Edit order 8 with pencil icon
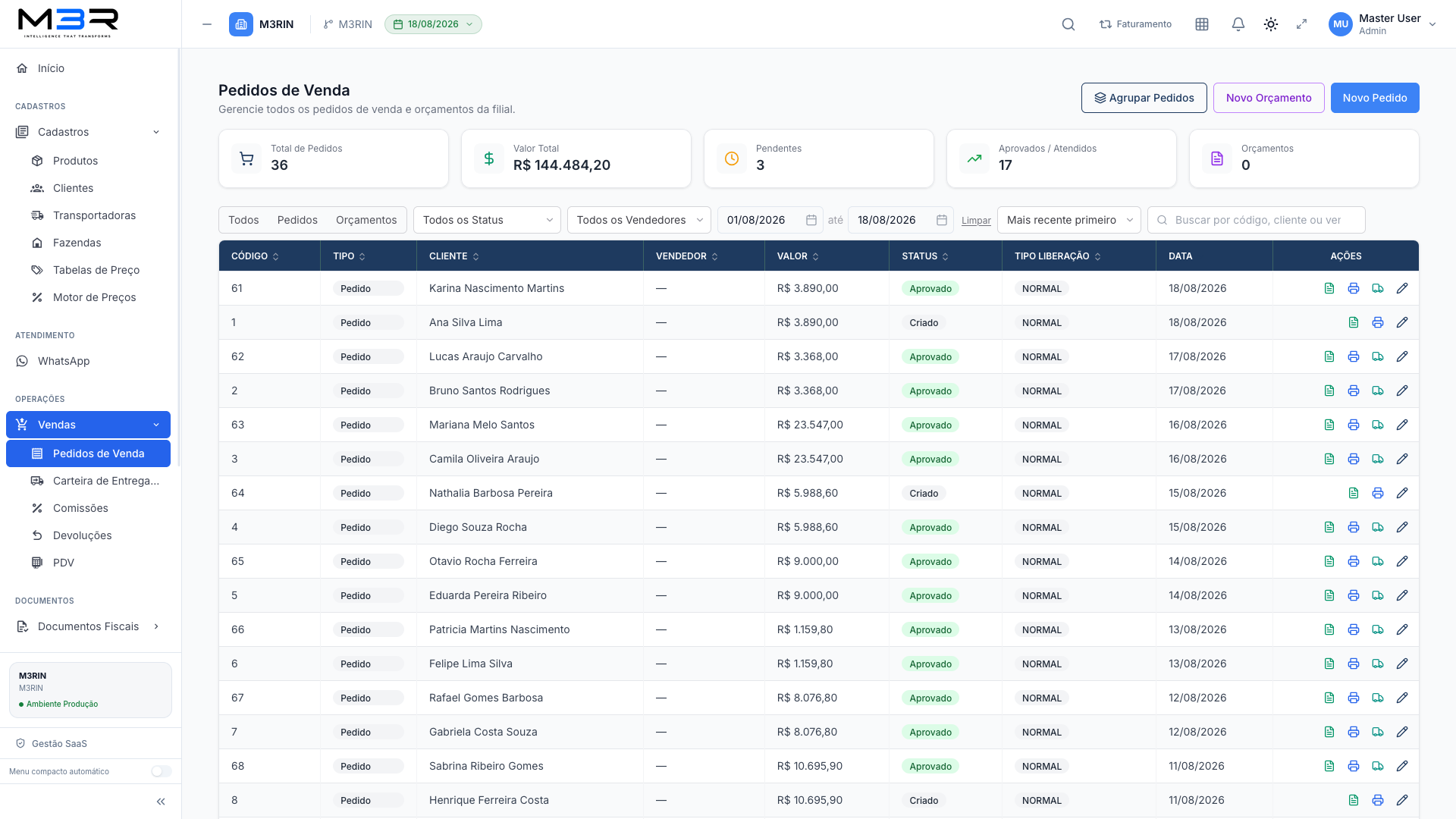Image resolution: width=1456 pixels, height=819 pixels. click(x=1402, y=800)
